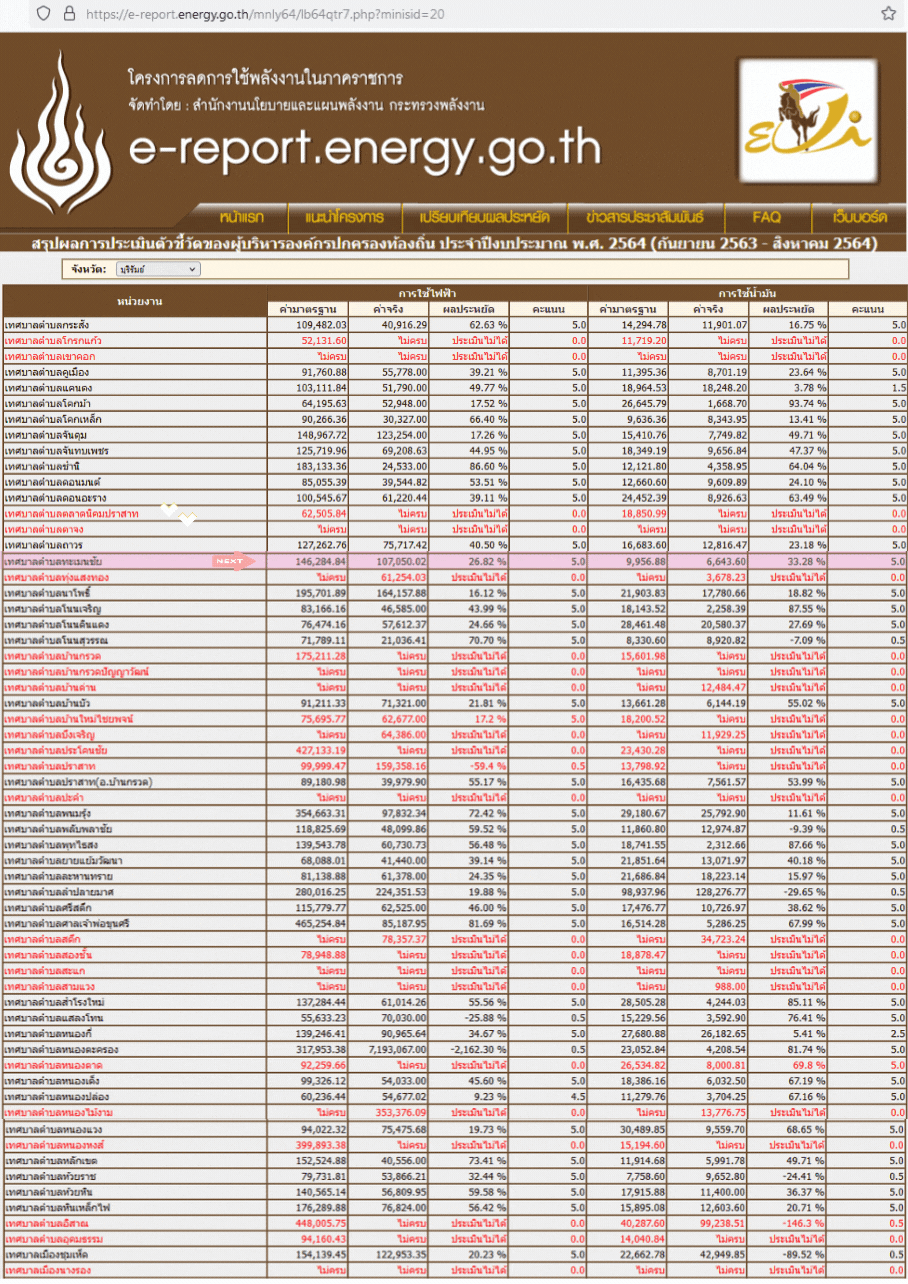908x1284 pixels.
Task: Click the การใช้ไฟฟ้า column group header
Action: (427, 294)
